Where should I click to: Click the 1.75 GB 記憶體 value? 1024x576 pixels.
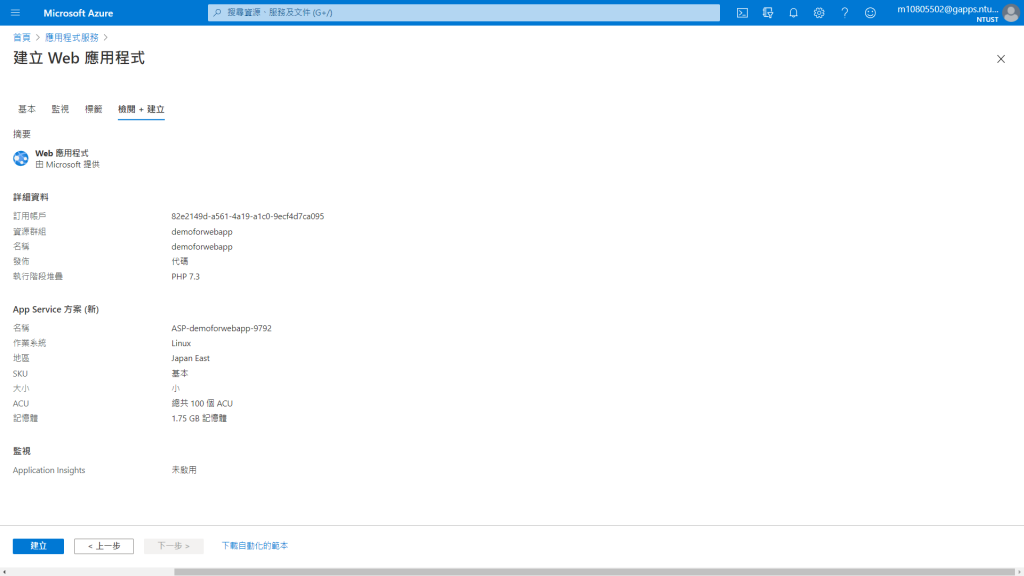(199, 419)
